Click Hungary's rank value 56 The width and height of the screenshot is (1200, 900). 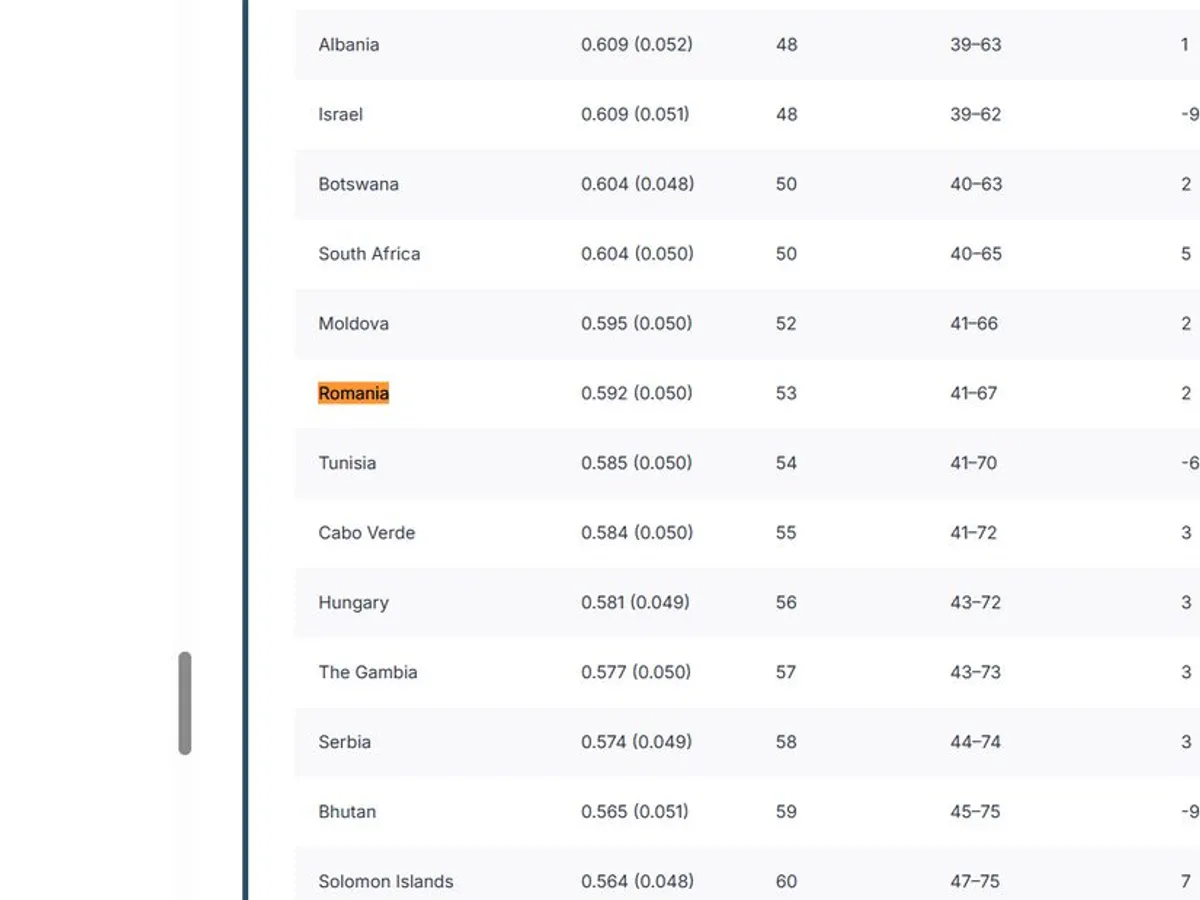click(786, 603)
